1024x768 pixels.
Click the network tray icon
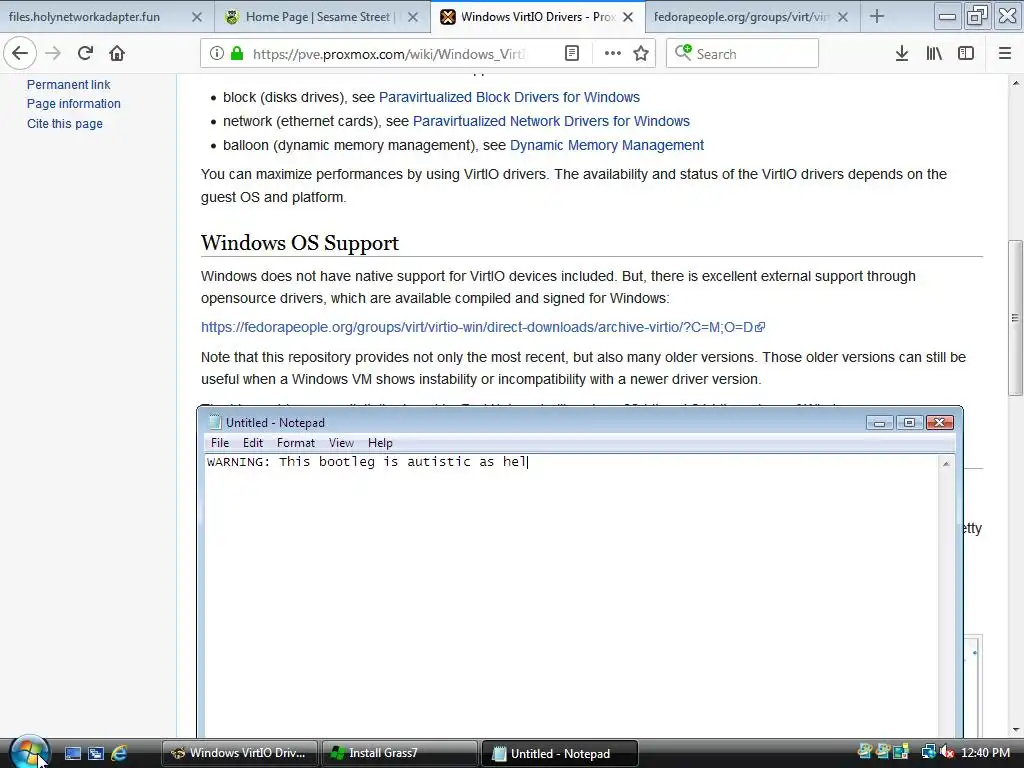pos(928,753)
